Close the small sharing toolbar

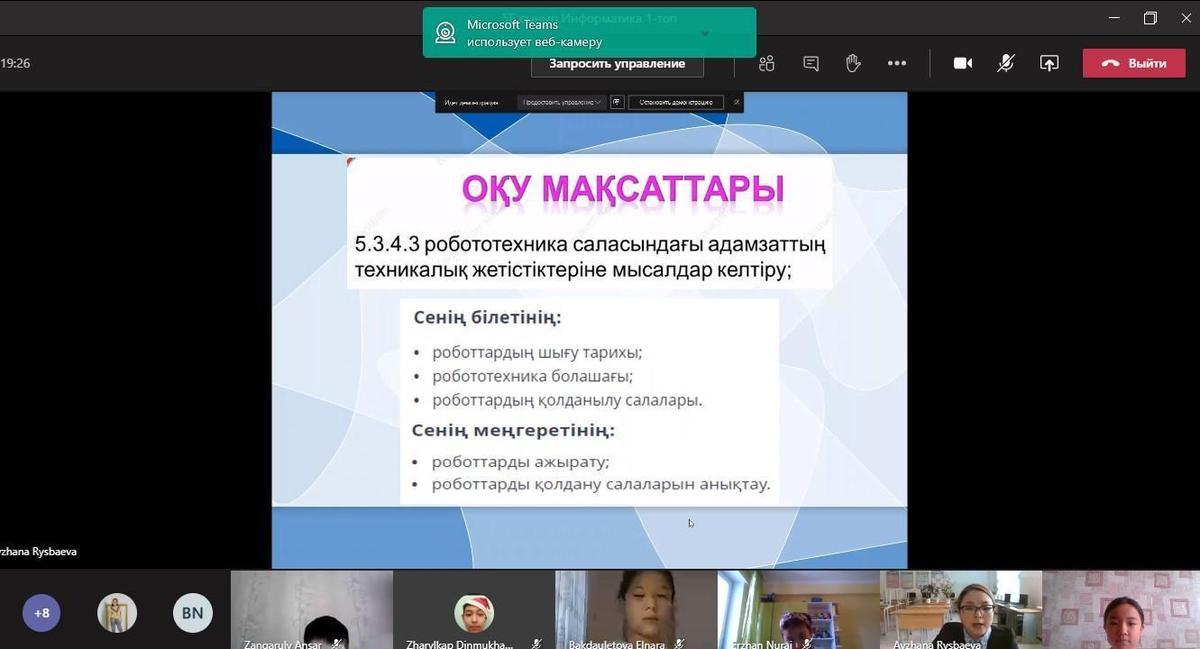tap(737, 102)
